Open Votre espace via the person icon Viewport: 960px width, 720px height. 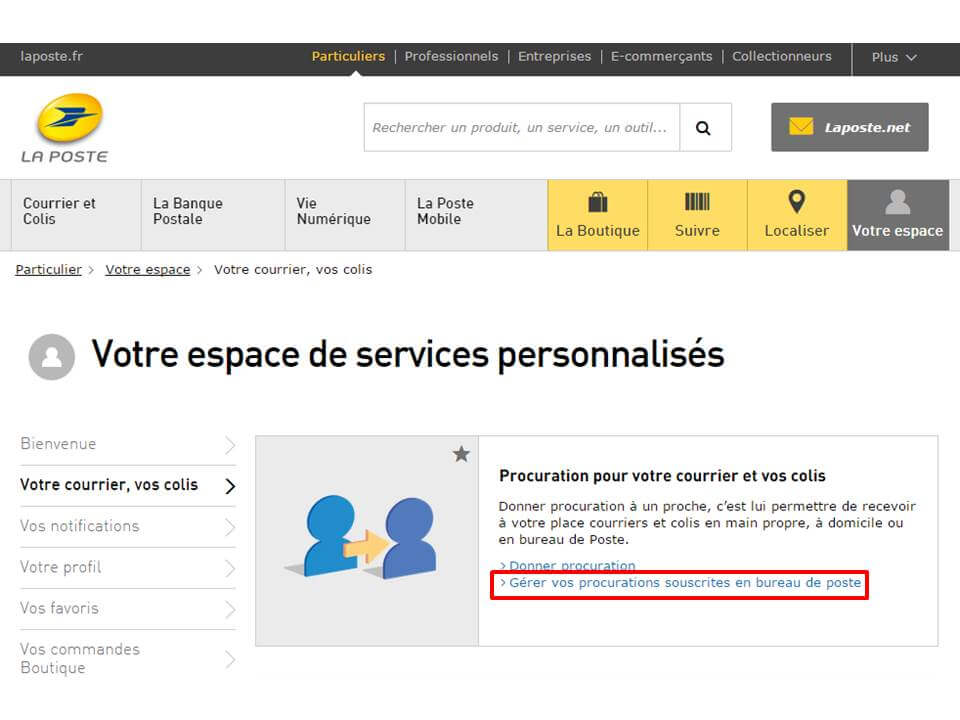click(x=897, y=201)
